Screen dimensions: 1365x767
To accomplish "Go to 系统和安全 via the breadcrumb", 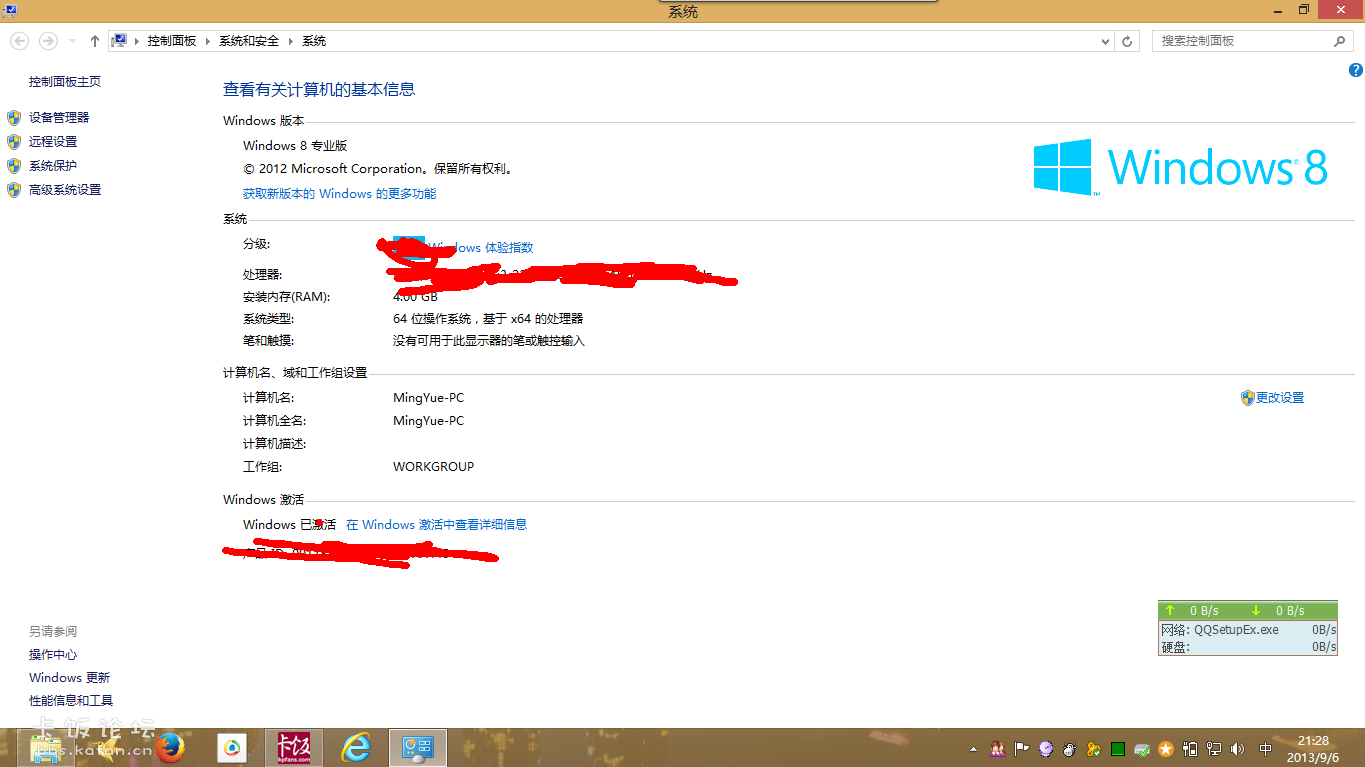I will point(248,40).
